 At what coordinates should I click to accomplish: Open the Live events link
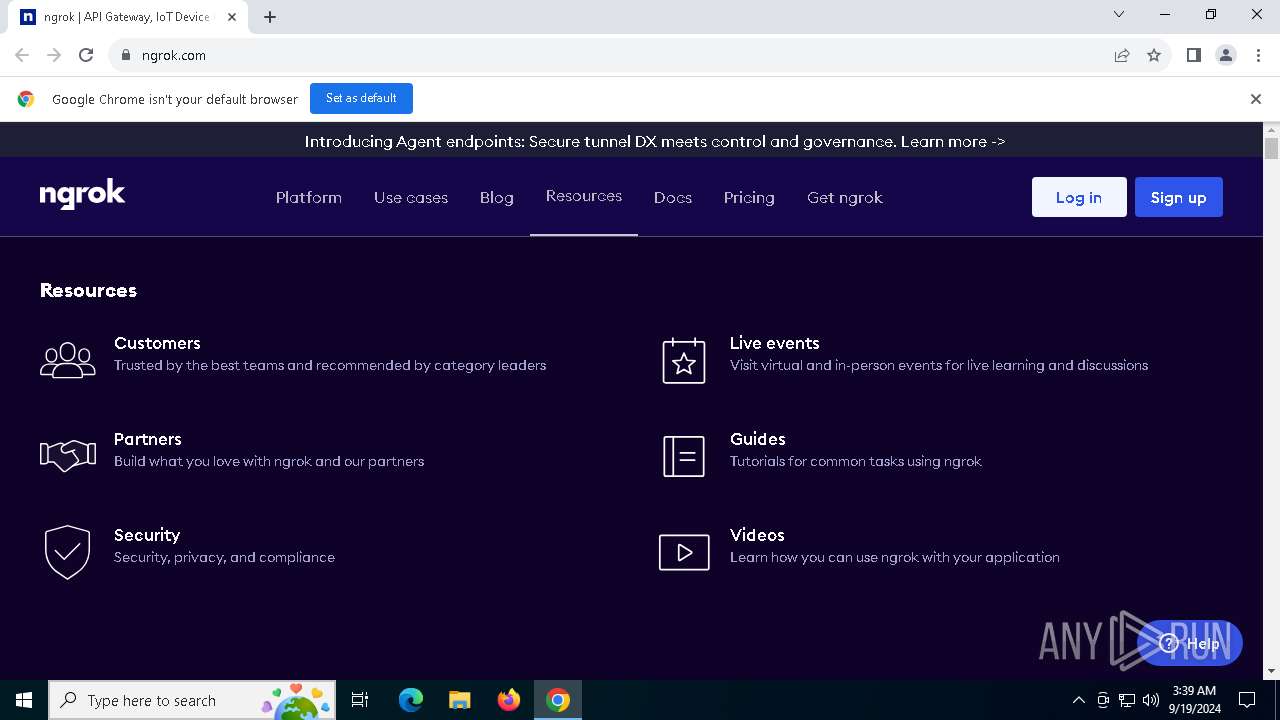[x=775, y=343]
